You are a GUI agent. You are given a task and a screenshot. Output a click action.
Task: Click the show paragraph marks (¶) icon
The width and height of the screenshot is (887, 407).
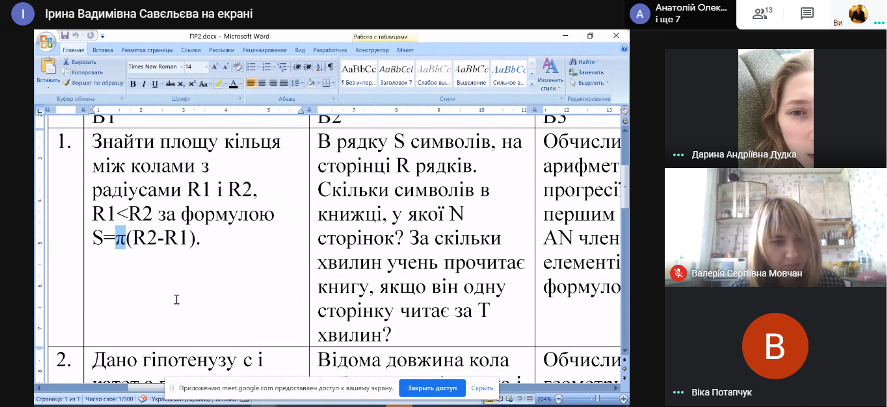pos(330,67)
